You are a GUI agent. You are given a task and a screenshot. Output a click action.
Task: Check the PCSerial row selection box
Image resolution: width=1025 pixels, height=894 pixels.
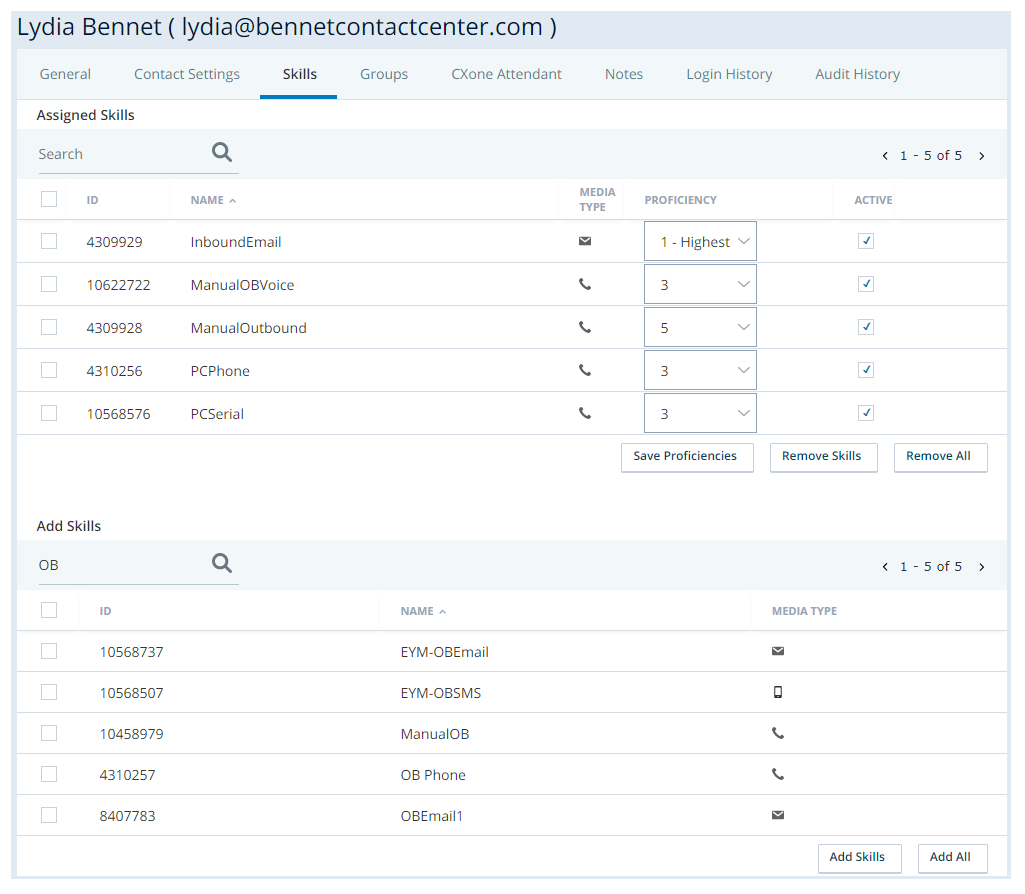tap(49, 413)
